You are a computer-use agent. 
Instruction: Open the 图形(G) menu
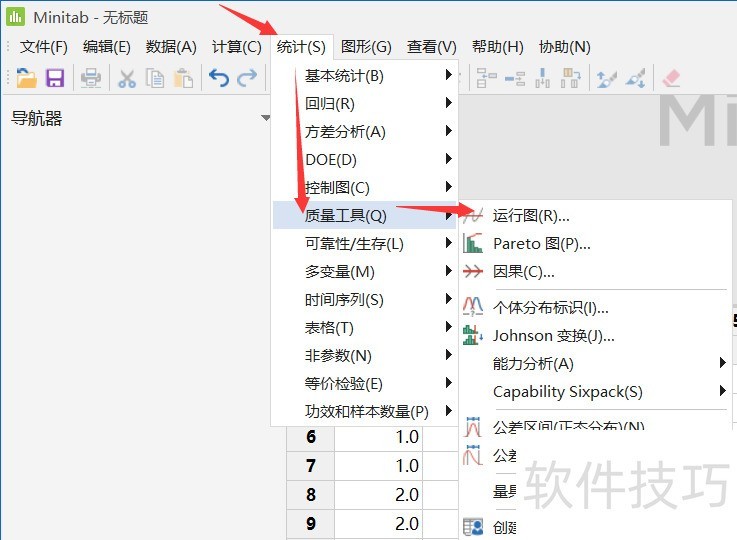pos(366,47)
